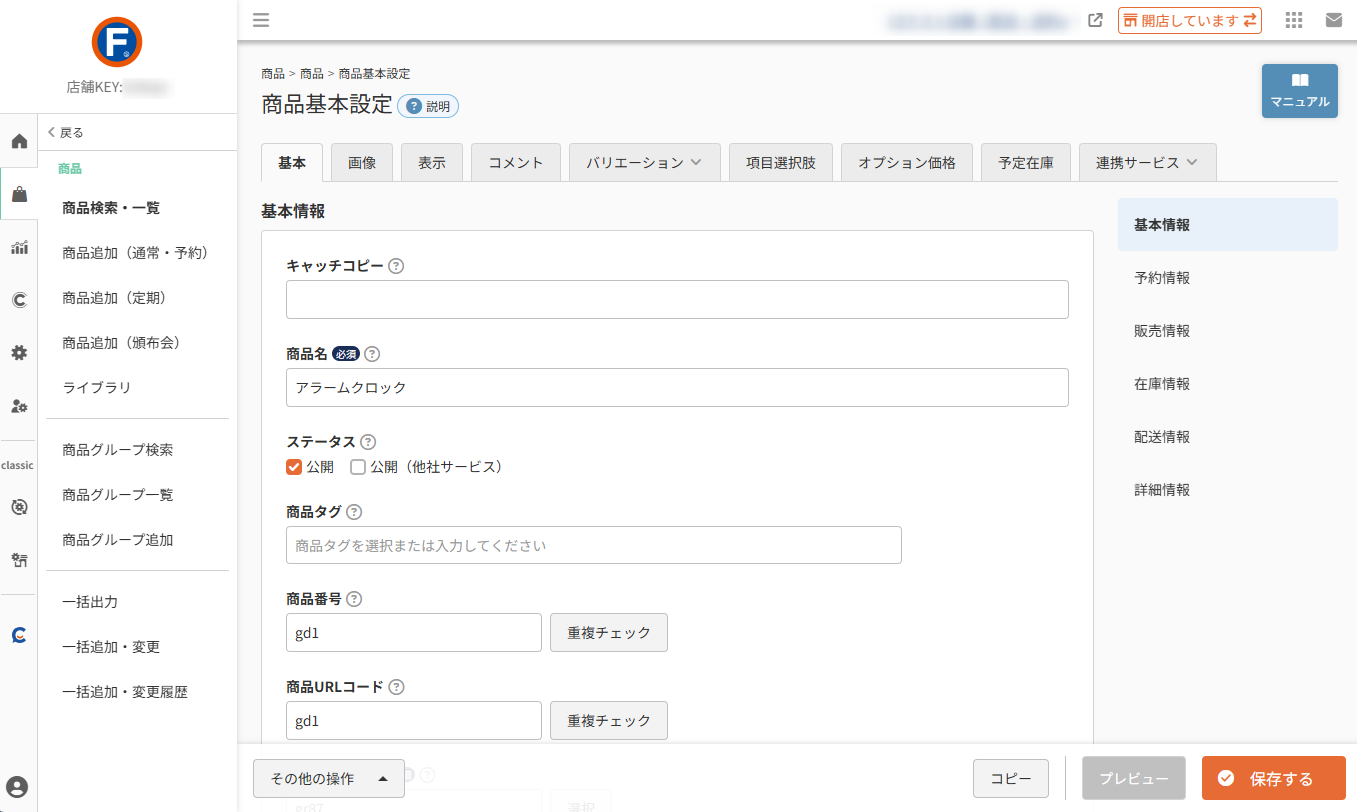
Task: Click the 商品番号 input field
Action: pyautogui.click(x=414, y=633)
